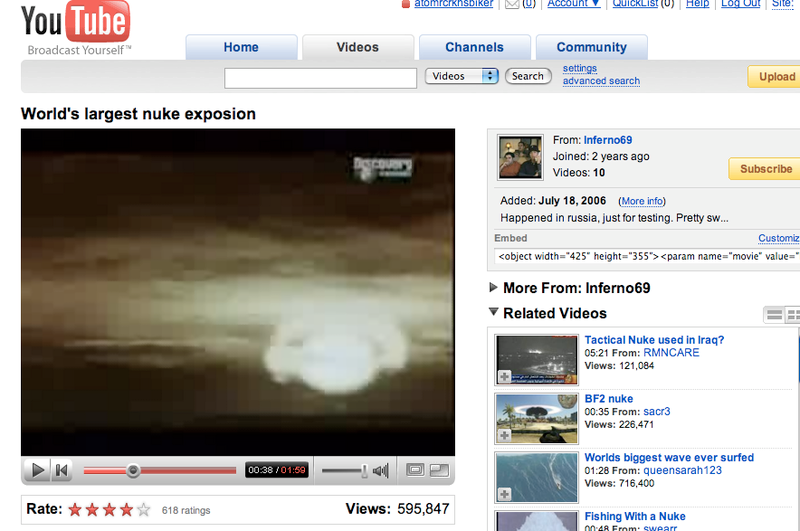Rate the video with the first star
The height and width of the screenshot is (531, 800).
click(75, 510)
